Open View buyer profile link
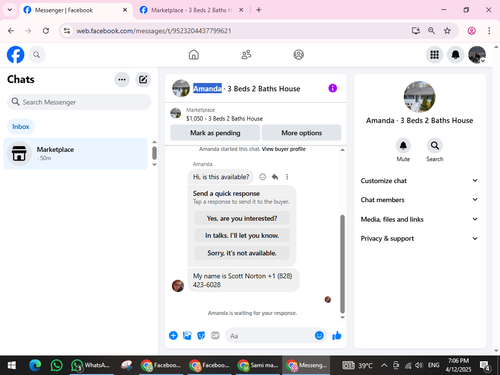500x375 pixels. (284, 149)
